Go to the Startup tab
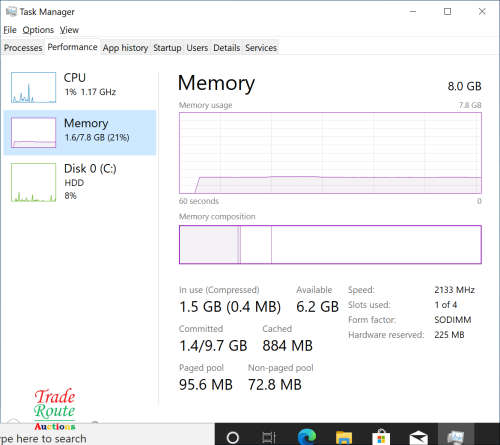This screenshot has width=500, height=445. (x=167, y=48)
